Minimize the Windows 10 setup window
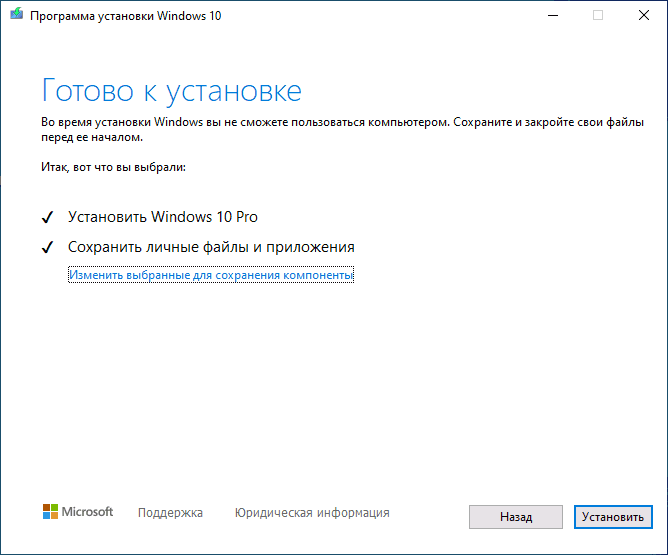Image resolution: width=668 pixels, height=555 pixels. (x=553, y=15)
